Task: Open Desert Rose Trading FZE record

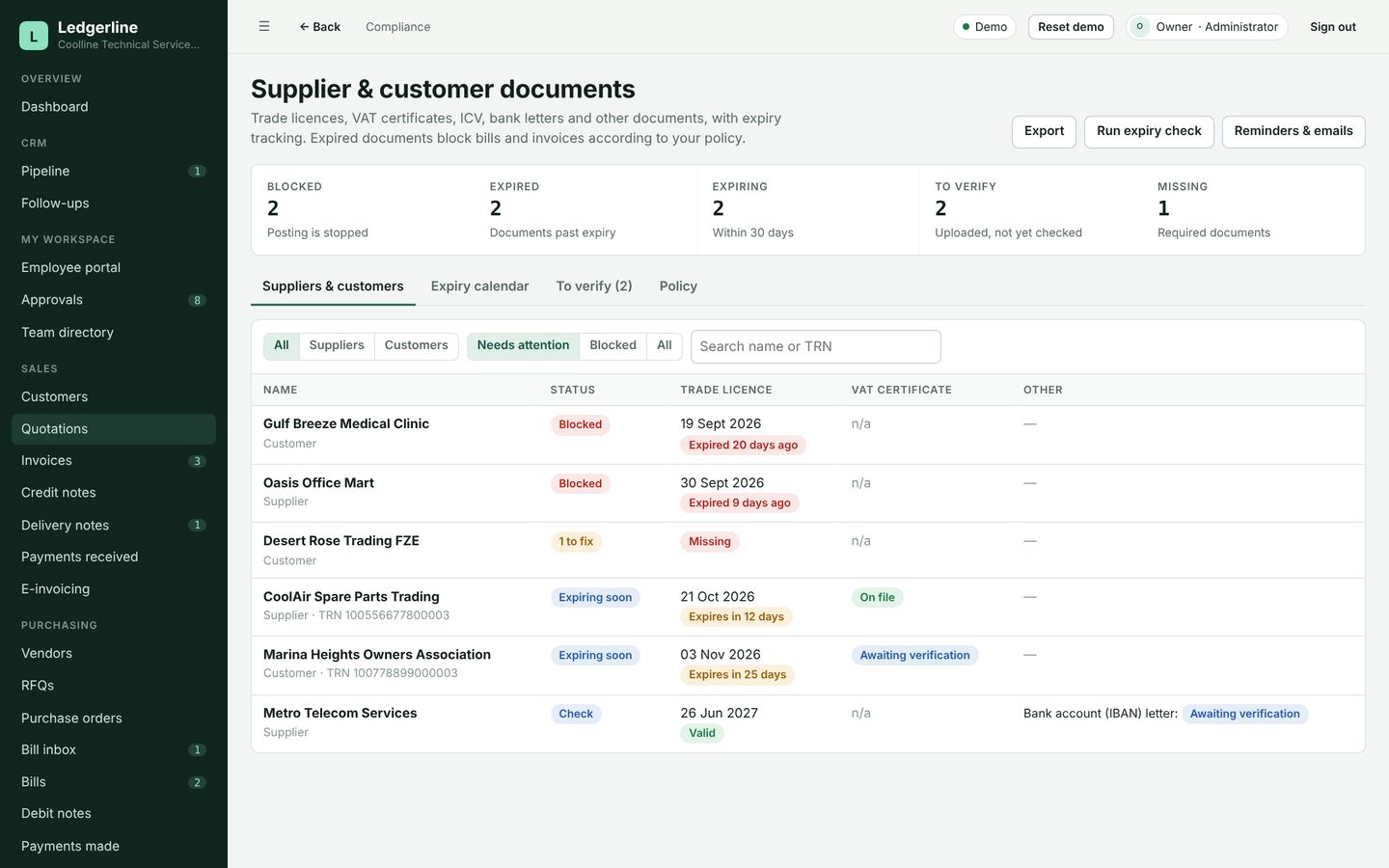Action: [x=807, y=550]
